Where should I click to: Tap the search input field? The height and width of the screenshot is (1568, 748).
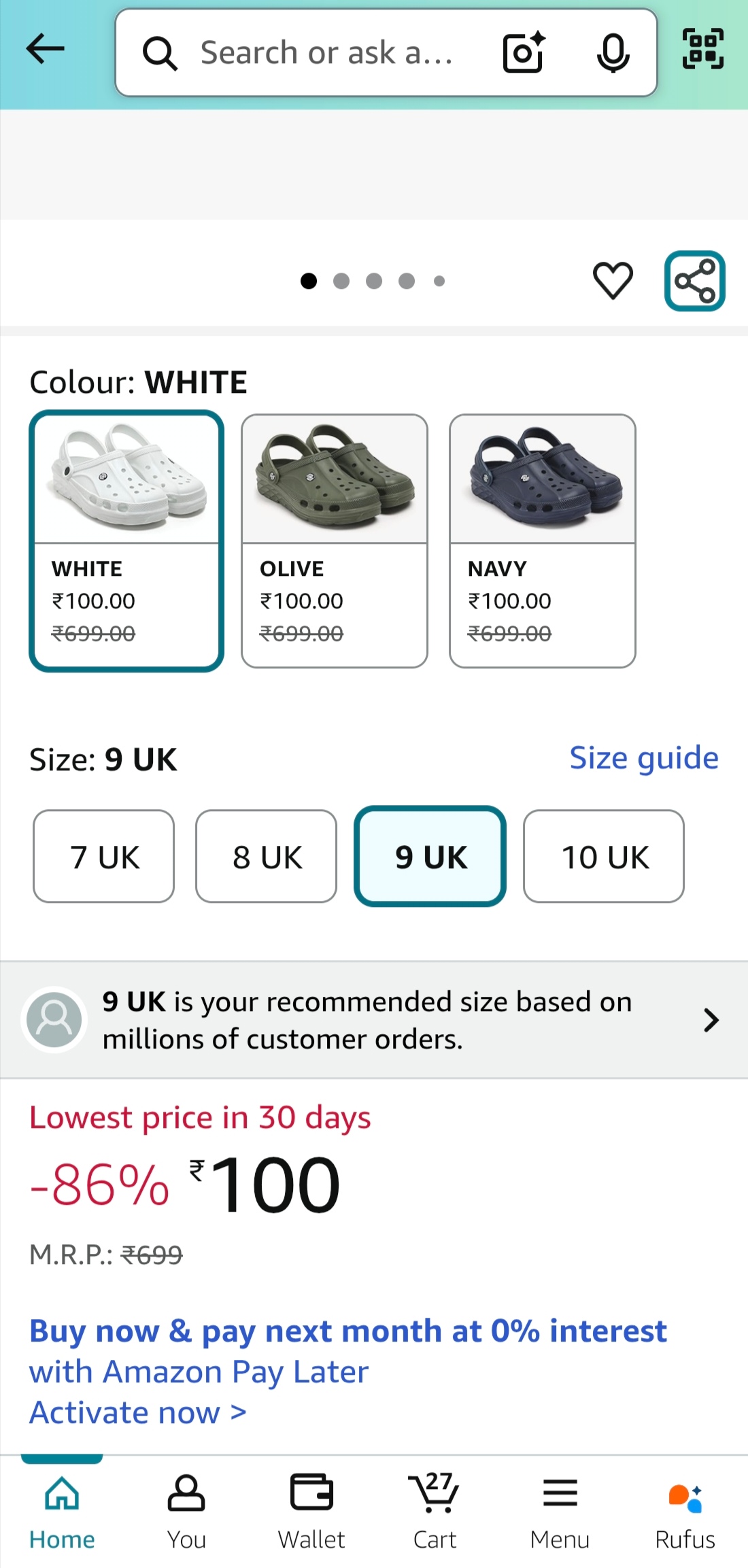326,52
